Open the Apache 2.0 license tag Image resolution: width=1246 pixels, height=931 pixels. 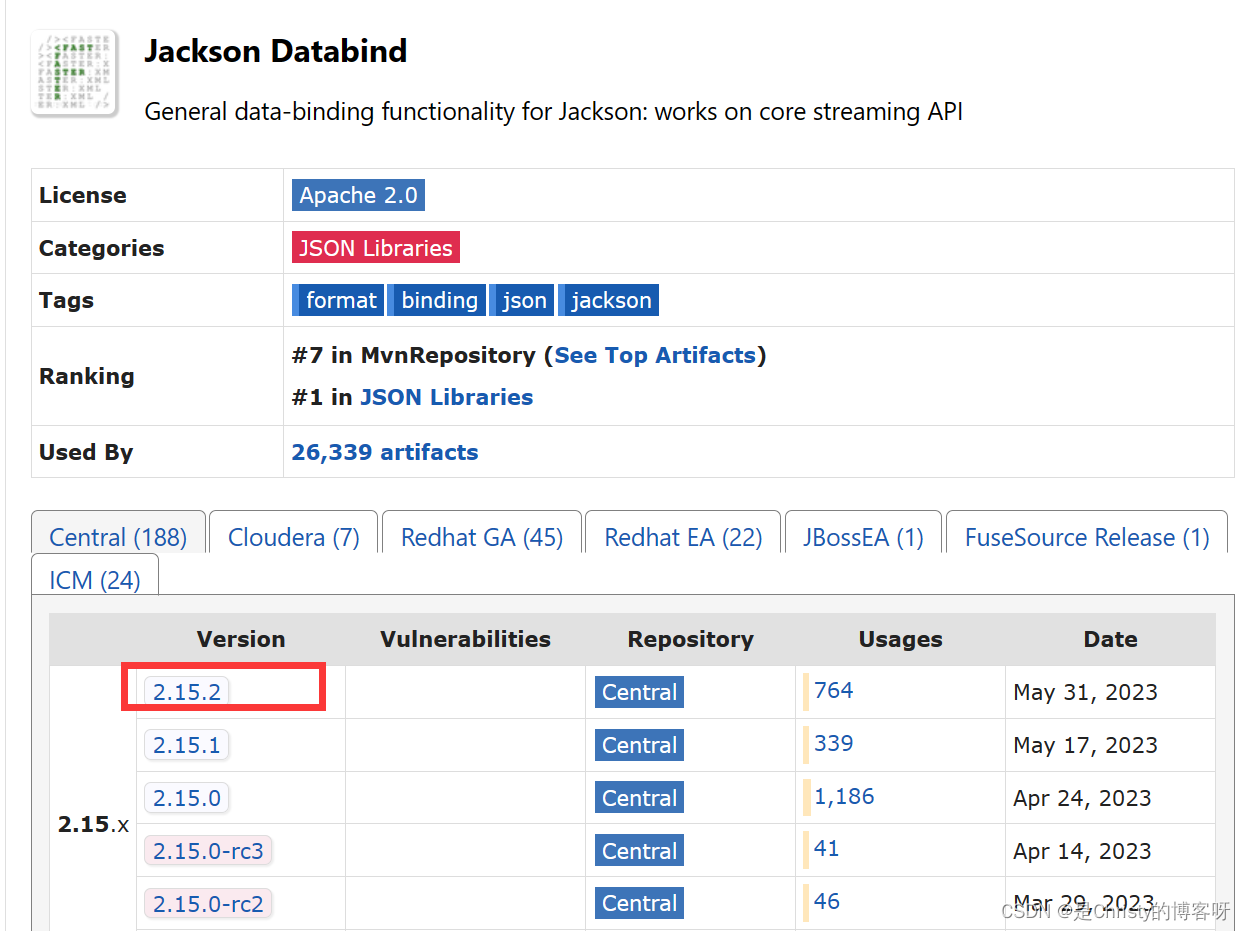(358, 195)
